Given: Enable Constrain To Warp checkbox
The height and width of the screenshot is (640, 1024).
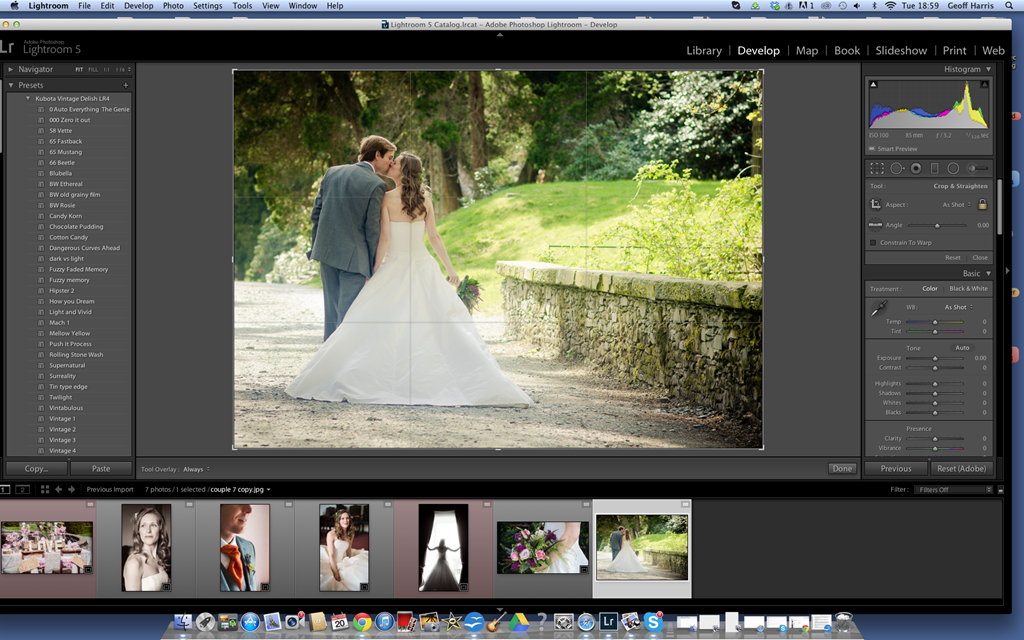Looking at the screenshot, I should (x=873, y=243).
